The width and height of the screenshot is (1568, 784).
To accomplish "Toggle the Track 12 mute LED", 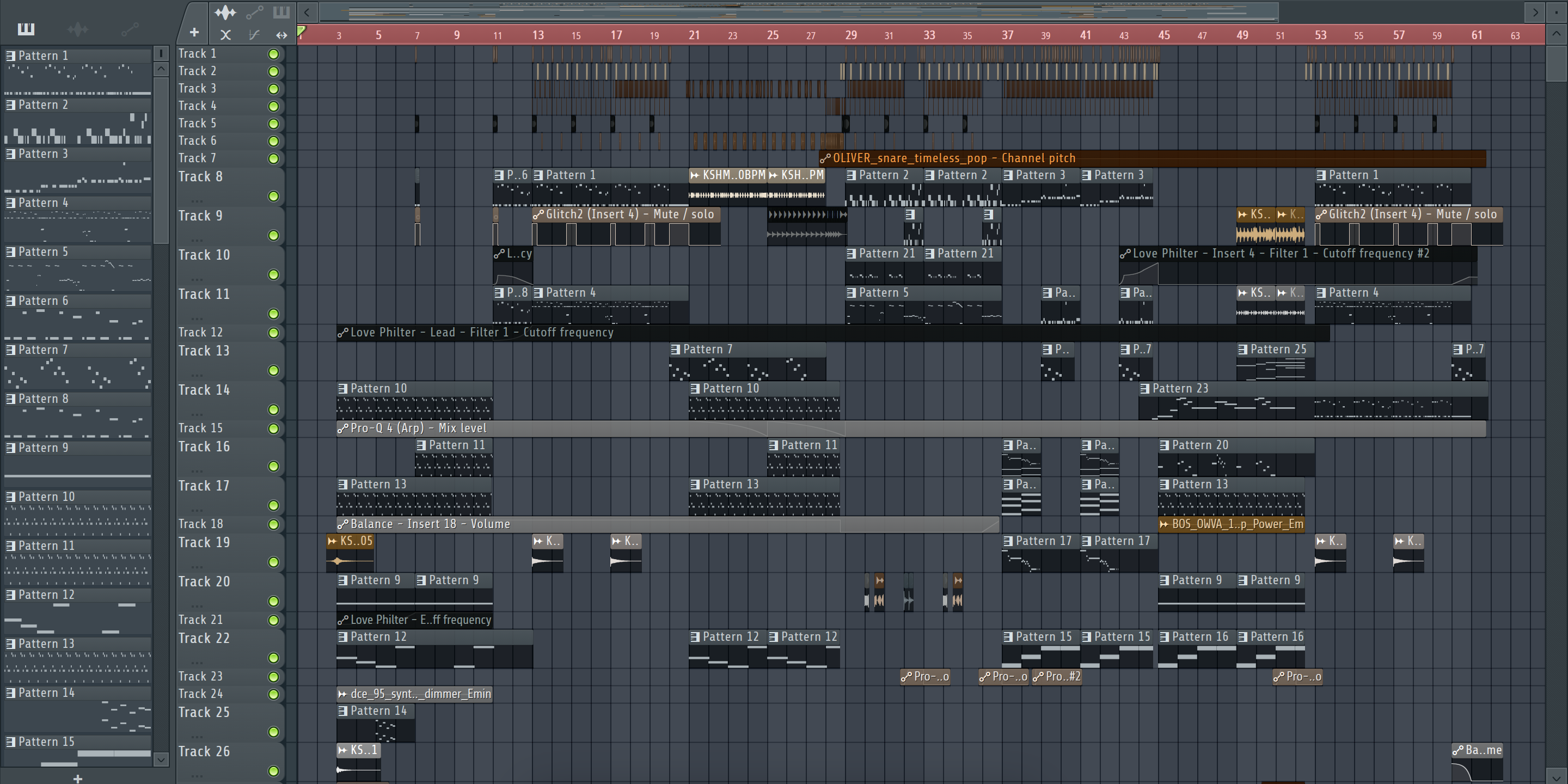I will click(274, 333).
